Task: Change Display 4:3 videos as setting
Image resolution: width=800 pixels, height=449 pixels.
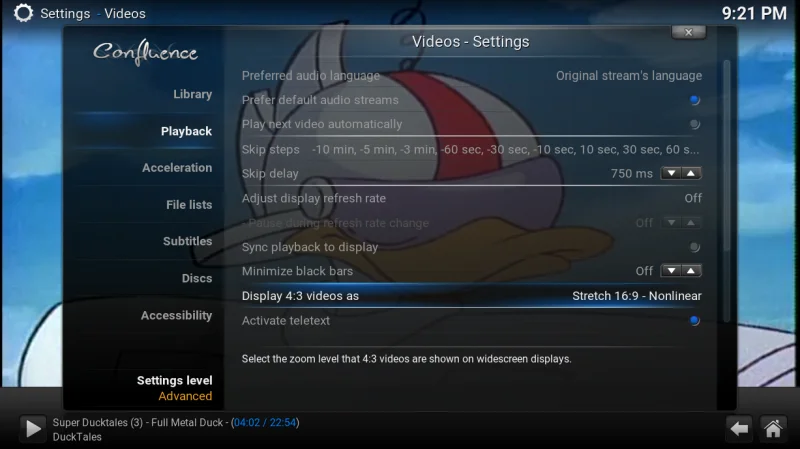Action: pos(472,296)
